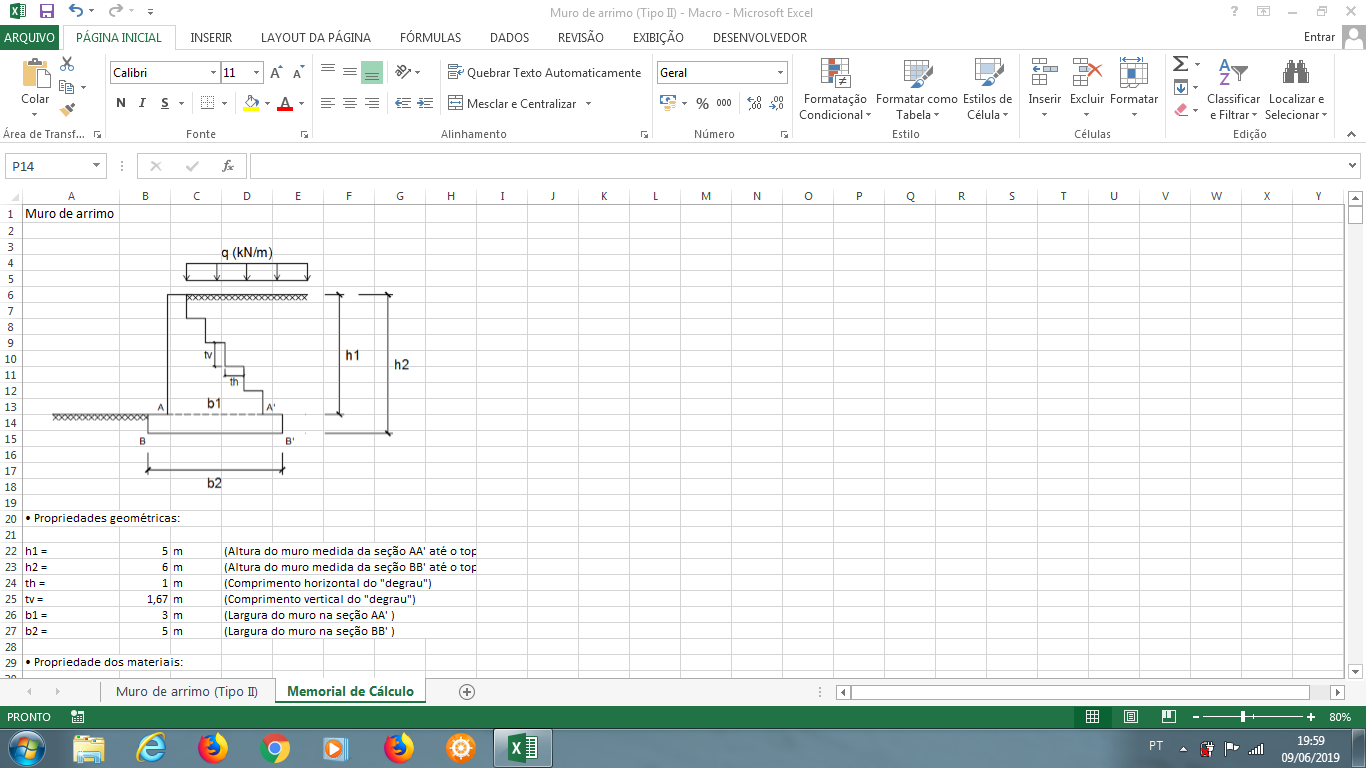The image size is (1366, 768).
Task: Align cell text to the right
Action: 372,103
